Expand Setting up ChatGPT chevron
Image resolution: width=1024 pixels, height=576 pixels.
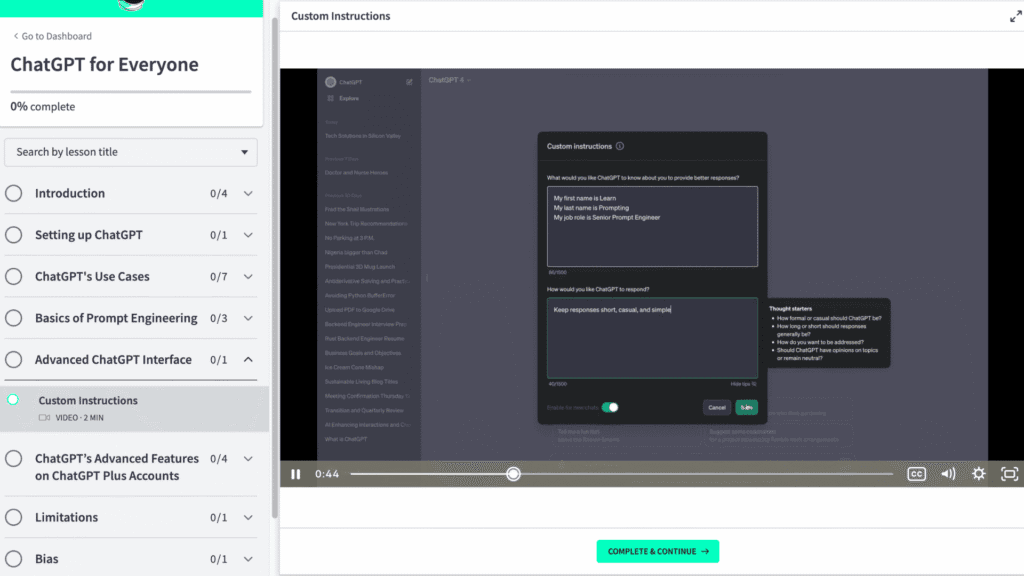(x=248, y=235)
